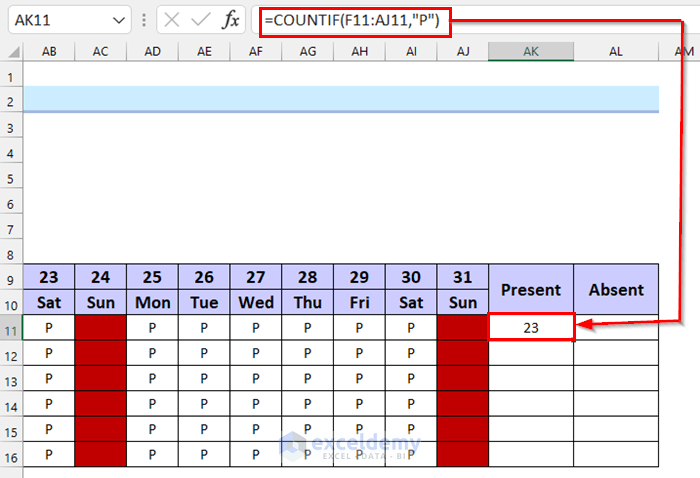The height and width of the screenshot is (478, 700).
Task: Select empty Present cell in row 12
Action: coord(531,353)
